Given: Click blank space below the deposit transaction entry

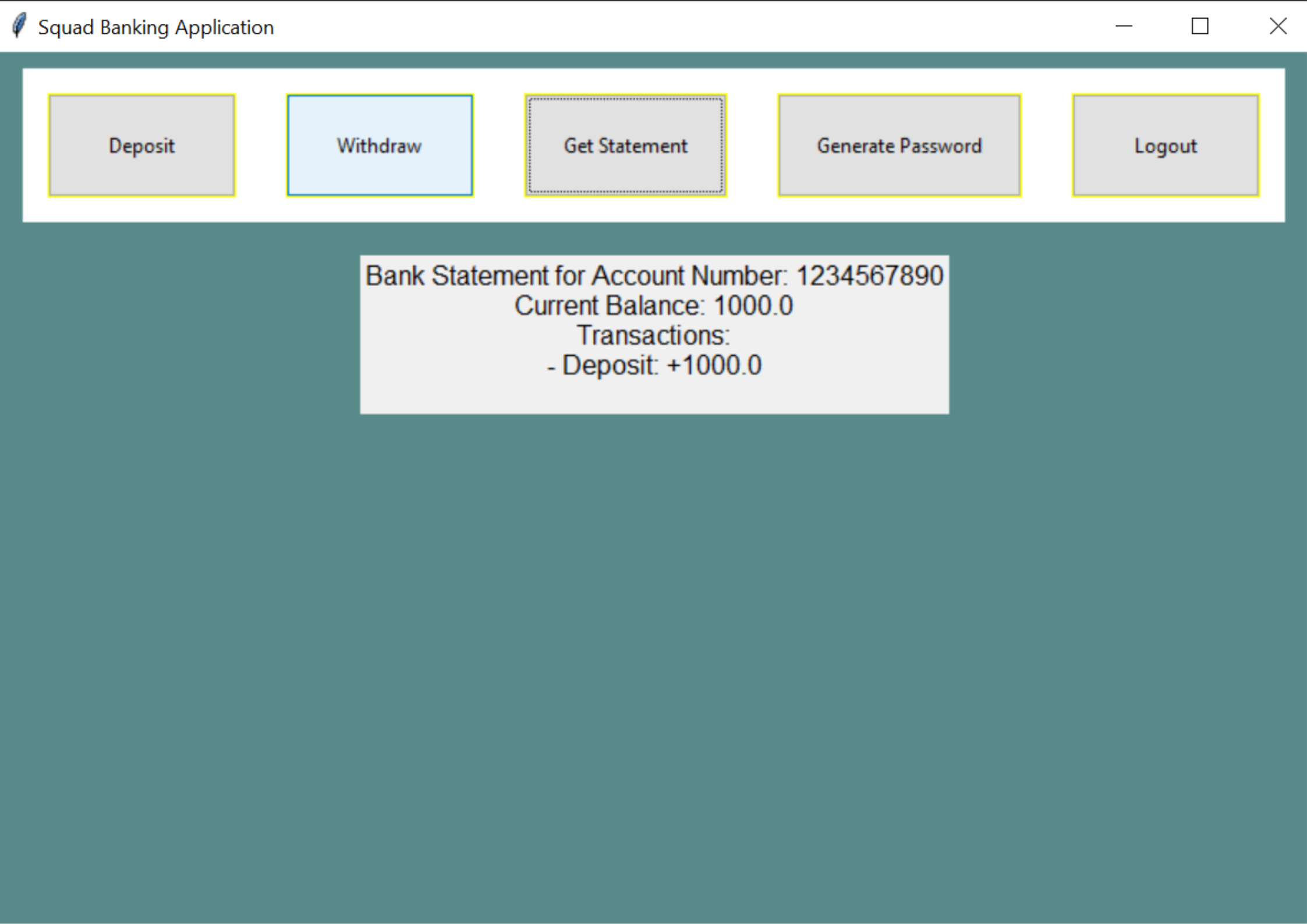Looking at the screenshot, I should click(x=654, y=396).
